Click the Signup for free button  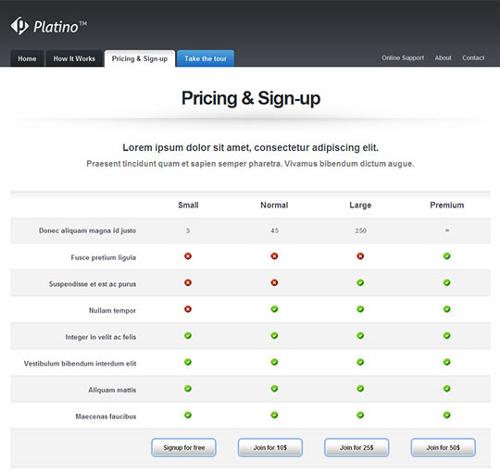[184, 447]
